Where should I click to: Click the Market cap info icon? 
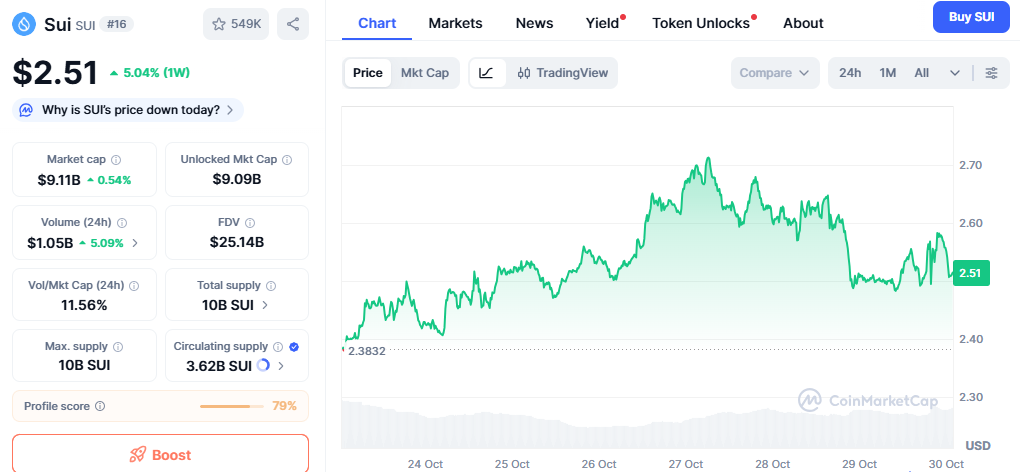pyautogui.click(x=117, y=160)
